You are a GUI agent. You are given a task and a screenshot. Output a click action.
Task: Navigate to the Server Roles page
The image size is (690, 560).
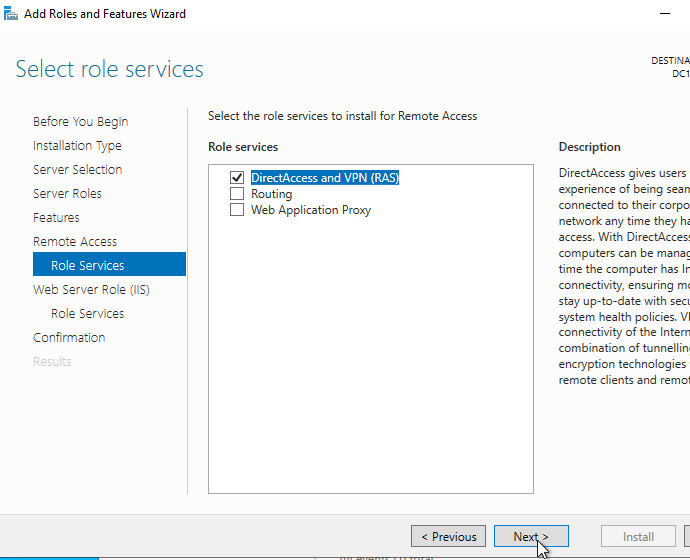coord(67,194)
